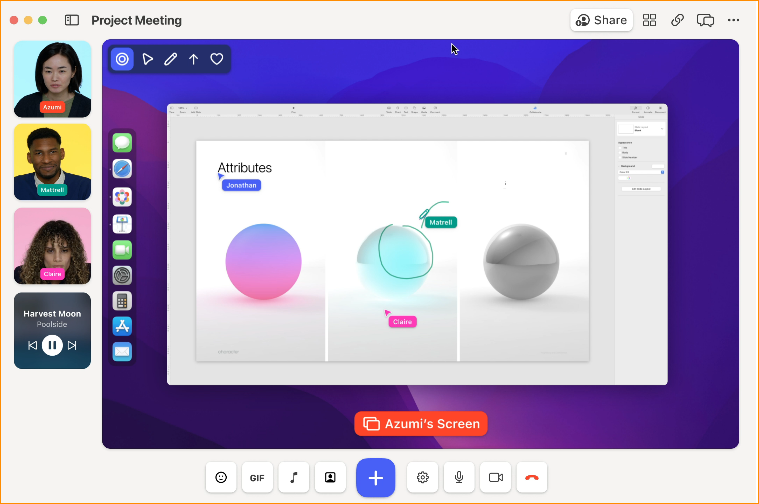The image size is (759, 504).
Task: Click the Project Meeting title
Action: coord(137,20)
